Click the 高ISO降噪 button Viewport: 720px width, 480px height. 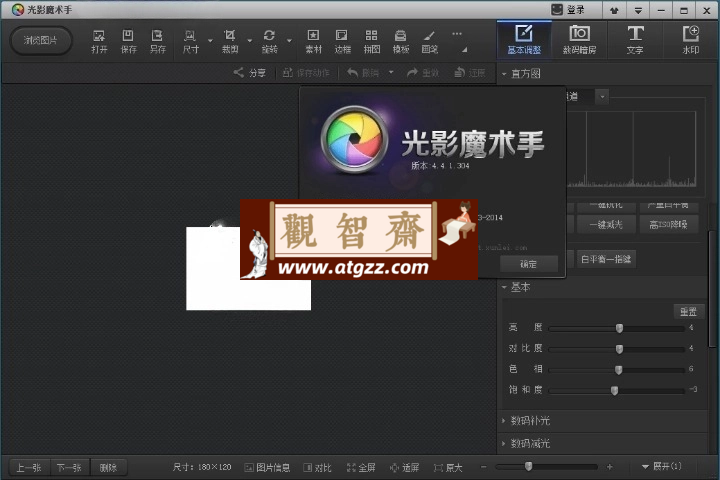point(669,225)
